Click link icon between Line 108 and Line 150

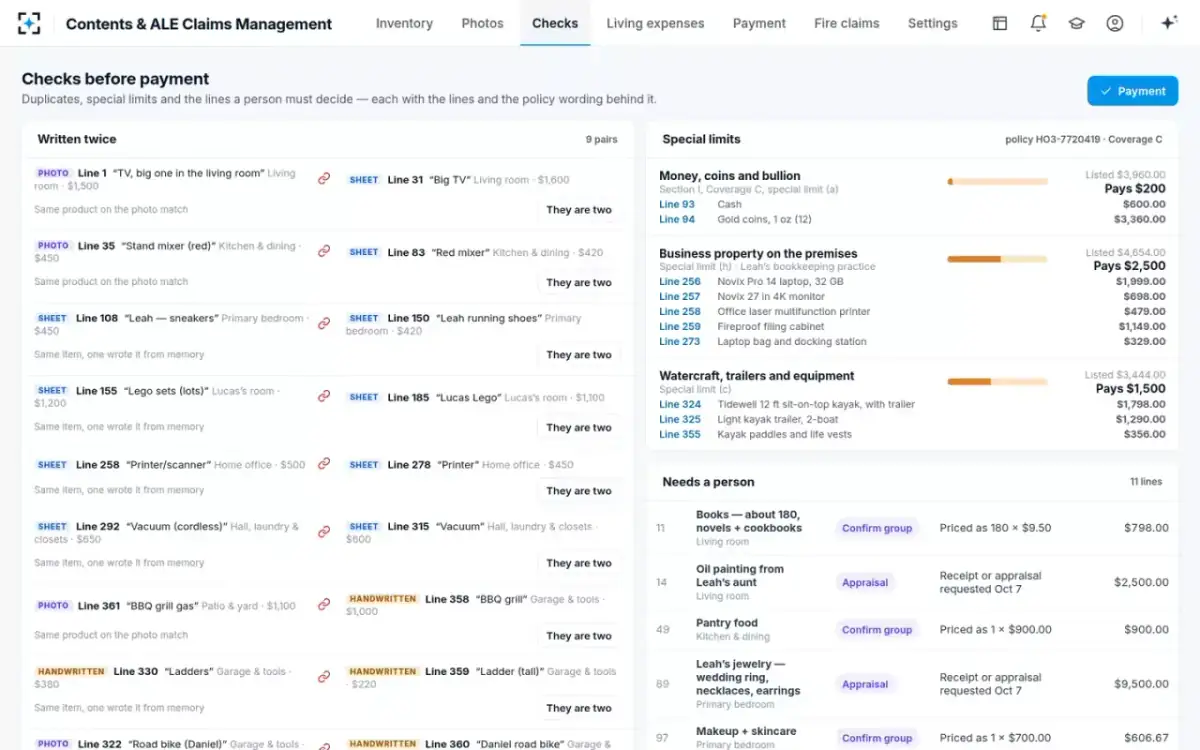pos(324,324)
